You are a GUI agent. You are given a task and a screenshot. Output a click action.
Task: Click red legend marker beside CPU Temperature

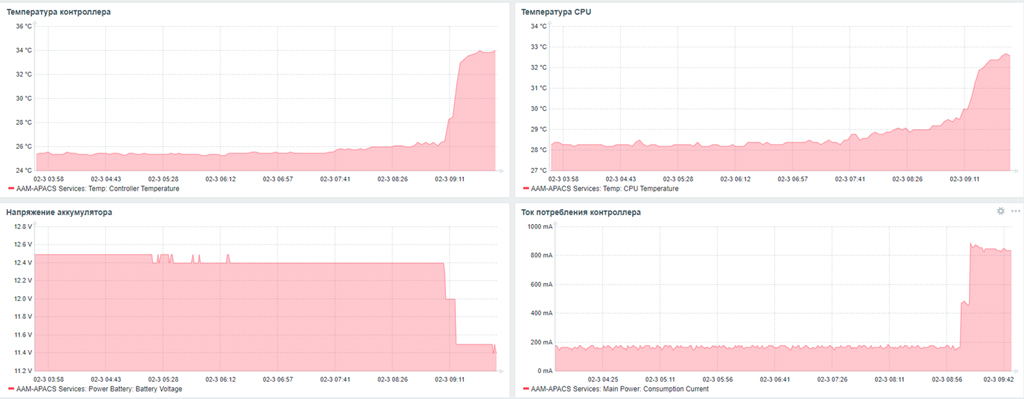pyautogui.click(x=525, y=189)
